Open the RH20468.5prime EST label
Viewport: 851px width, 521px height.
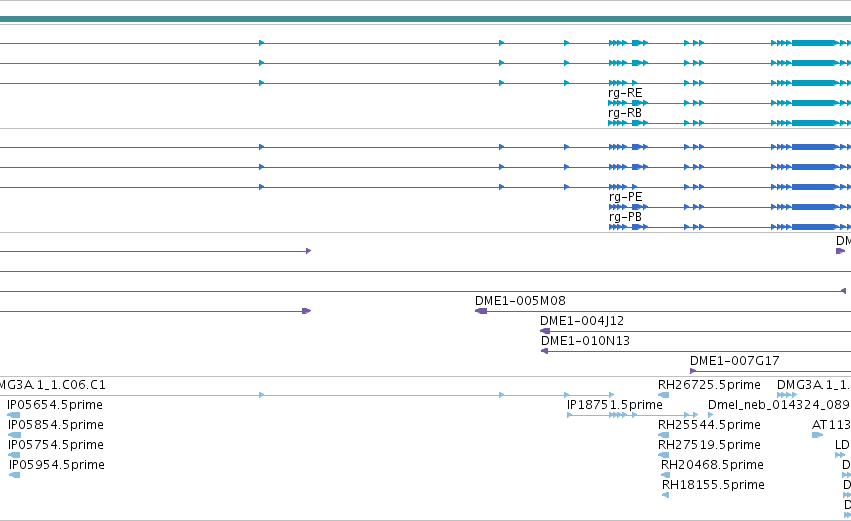tap(712, 465)
